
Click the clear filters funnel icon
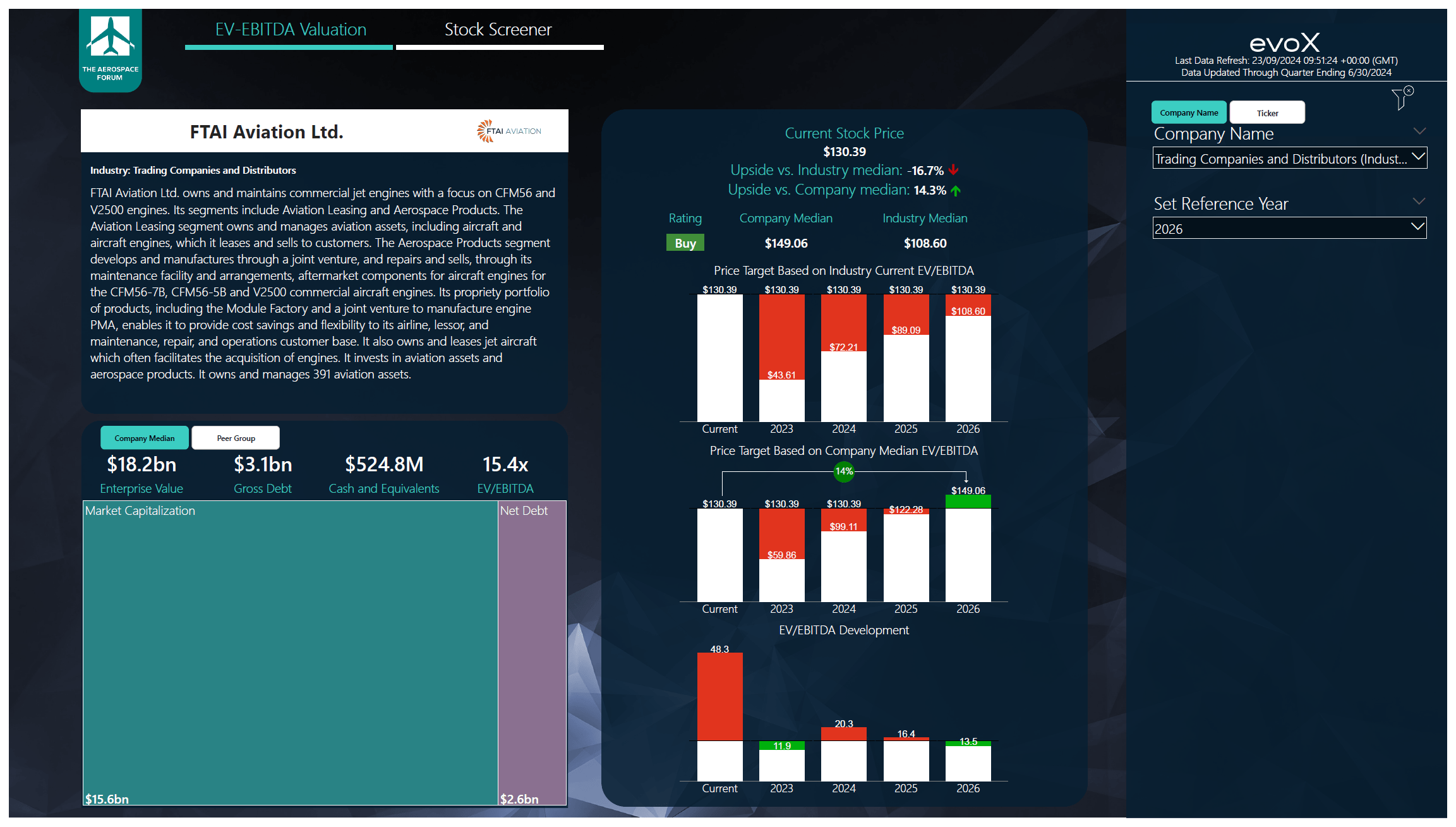[1402, 99]
